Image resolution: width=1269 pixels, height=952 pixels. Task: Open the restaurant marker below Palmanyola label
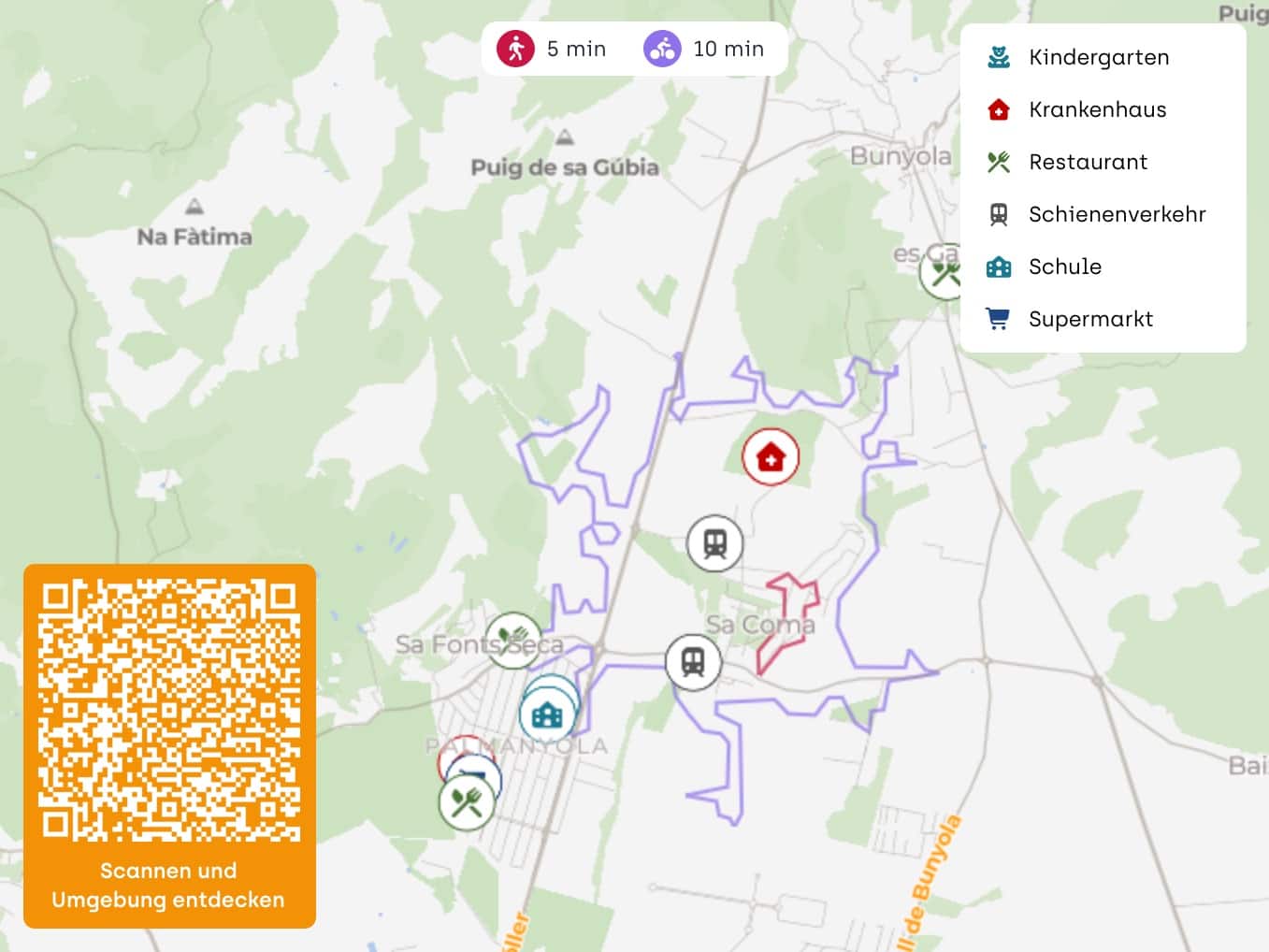[x=467, y=802]
